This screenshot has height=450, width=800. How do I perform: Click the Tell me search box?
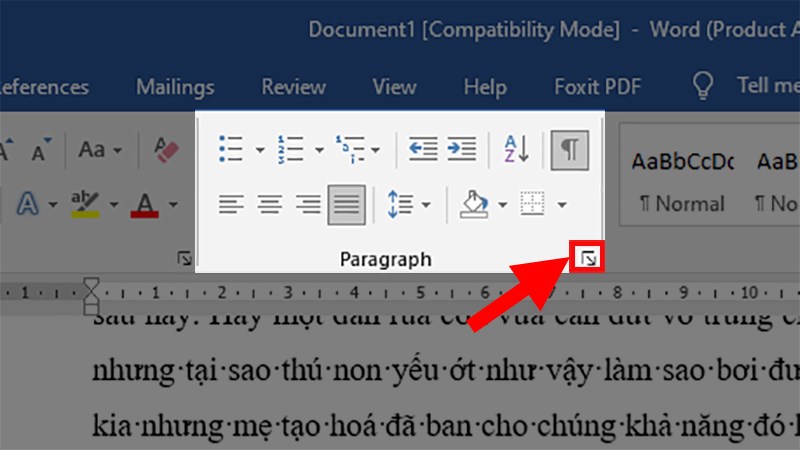pos(768,86)
